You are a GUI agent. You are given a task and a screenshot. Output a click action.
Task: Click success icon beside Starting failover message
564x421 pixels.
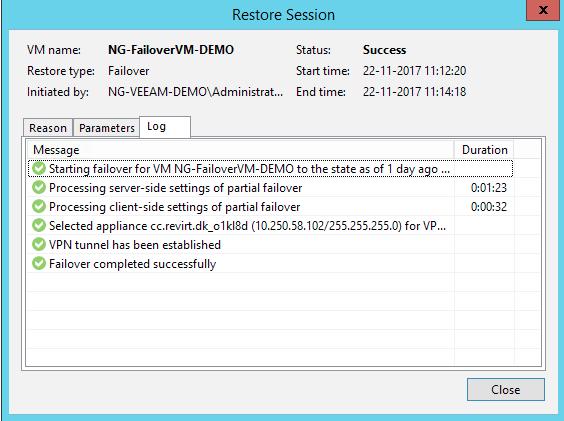(38, 168)
